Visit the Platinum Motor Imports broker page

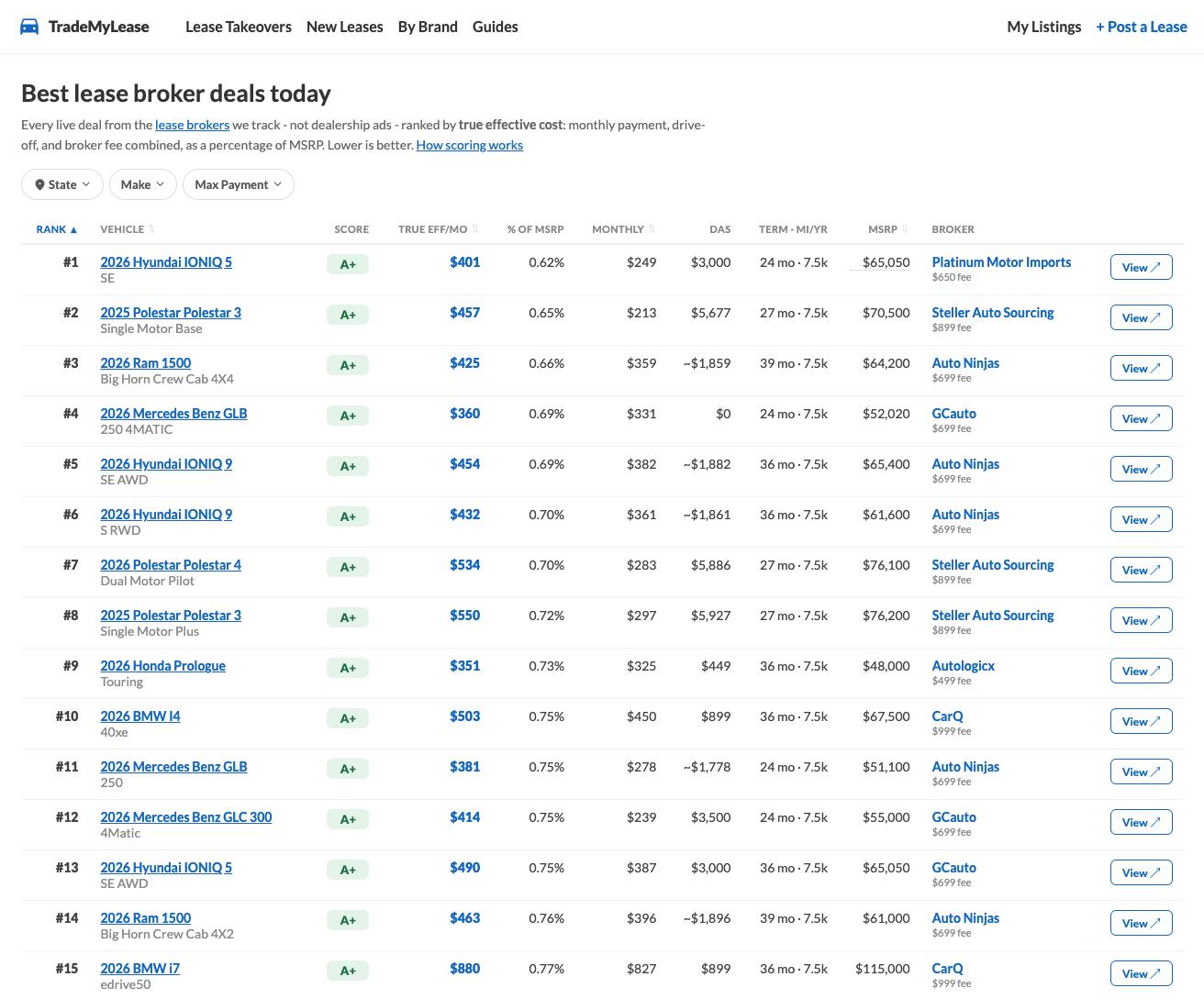coord(1001,262)
